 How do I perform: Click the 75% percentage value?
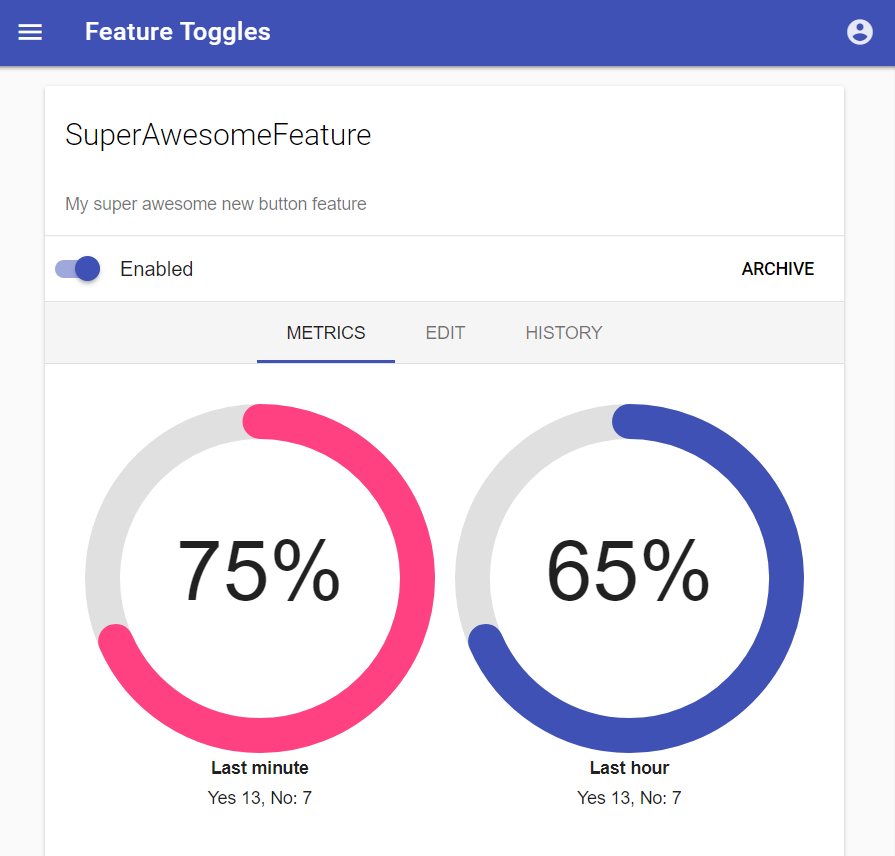(x=259, y=571)
